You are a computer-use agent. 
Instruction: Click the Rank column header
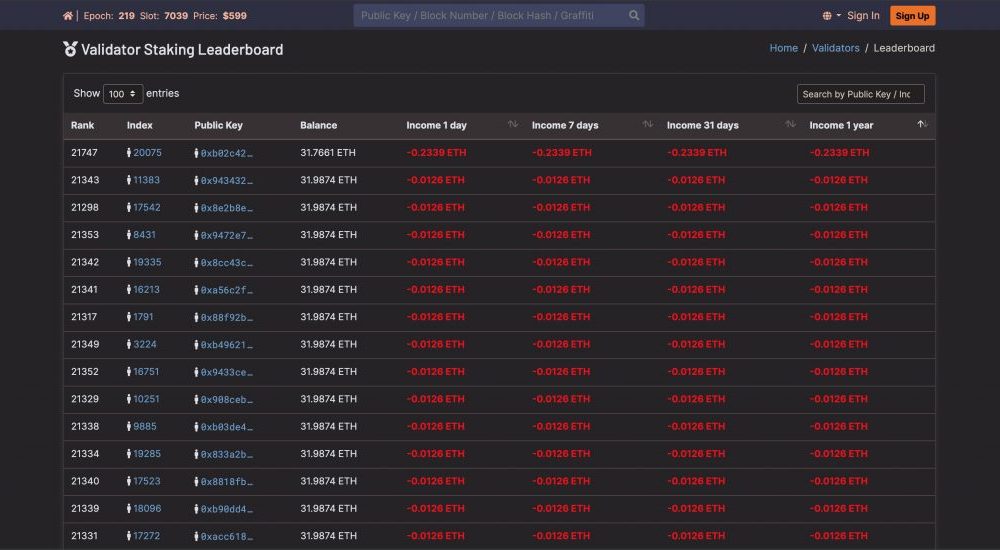pos(82,125)
